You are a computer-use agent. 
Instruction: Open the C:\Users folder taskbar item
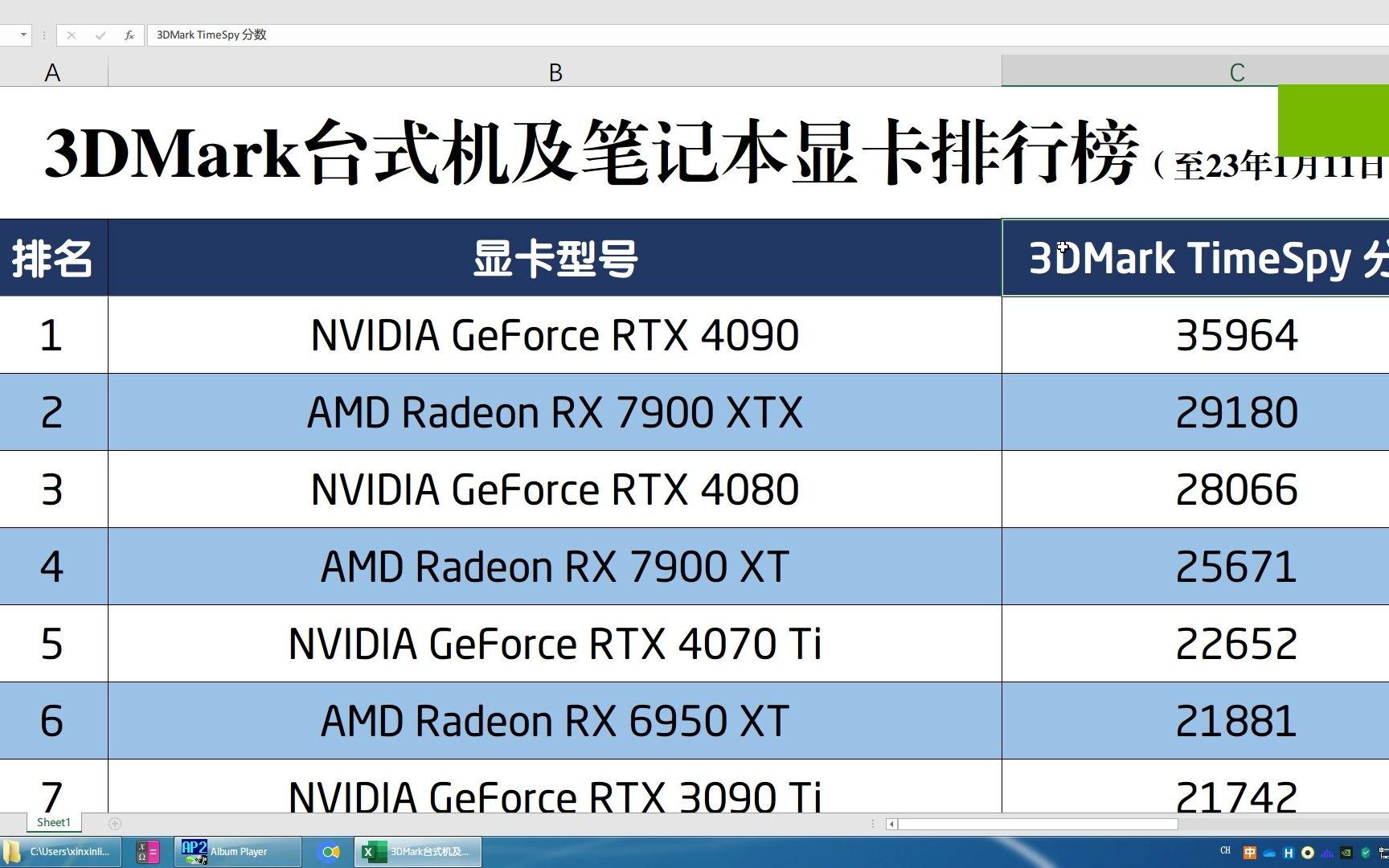(x=61, y=852)
